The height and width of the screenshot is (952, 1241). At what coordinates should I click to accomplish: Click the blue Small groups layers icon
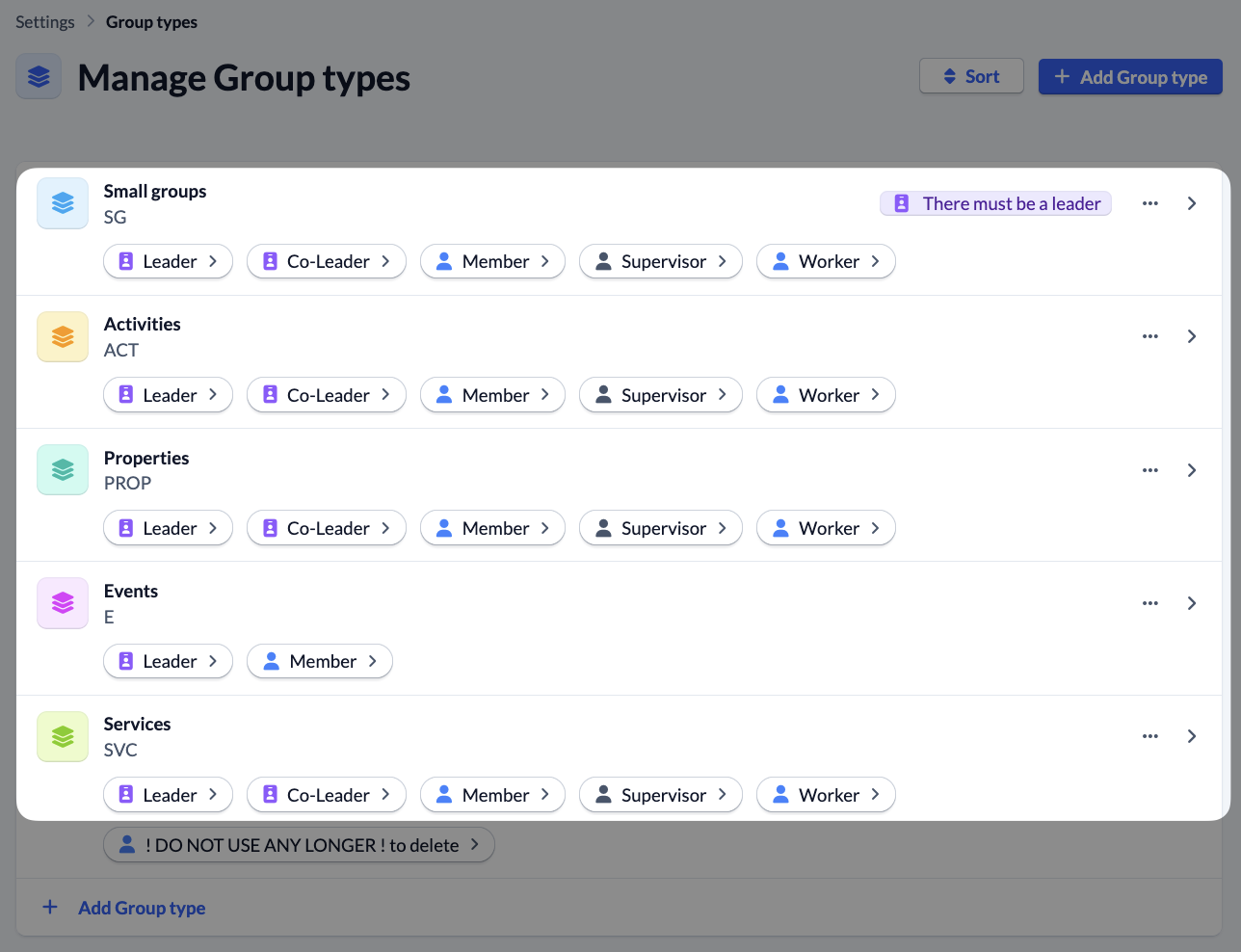[63, 203]
